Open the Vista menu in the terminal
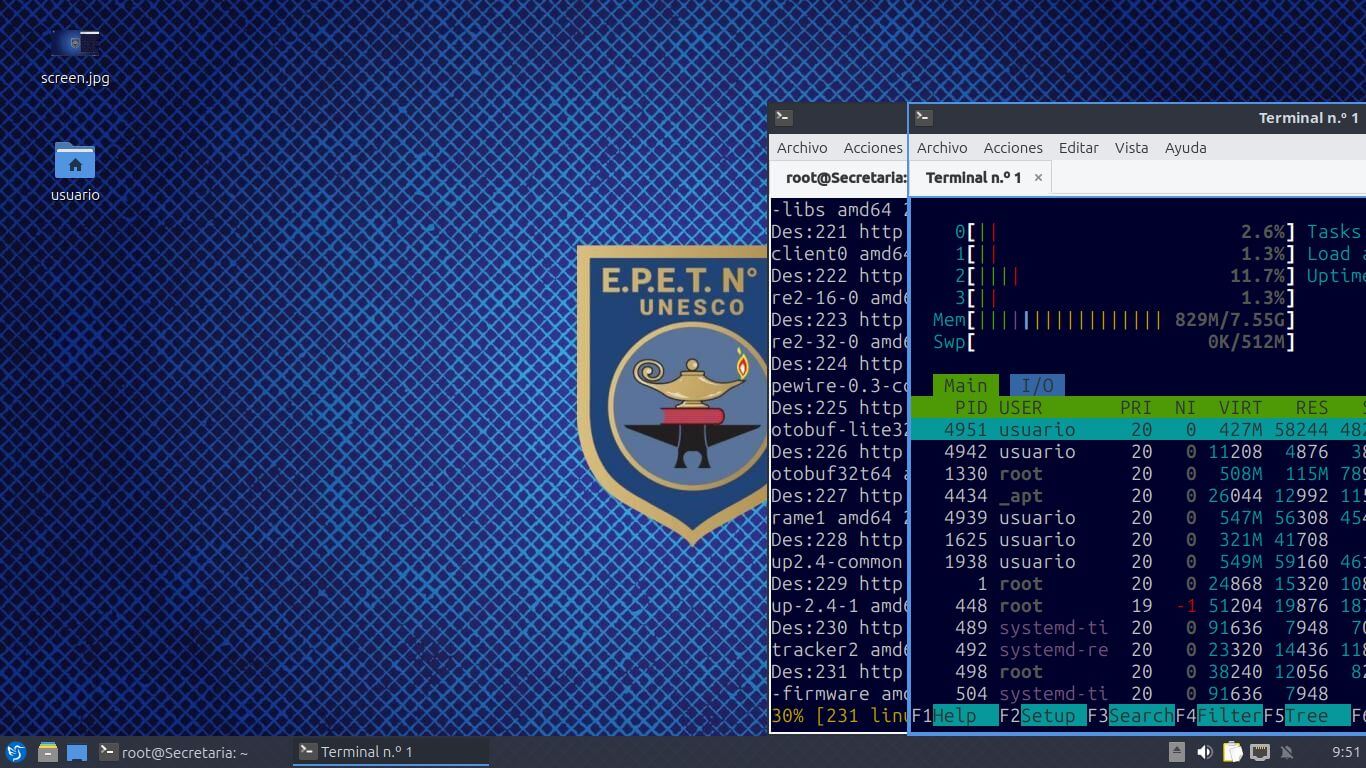The image size is (1366, 768). click(1131, 147)
